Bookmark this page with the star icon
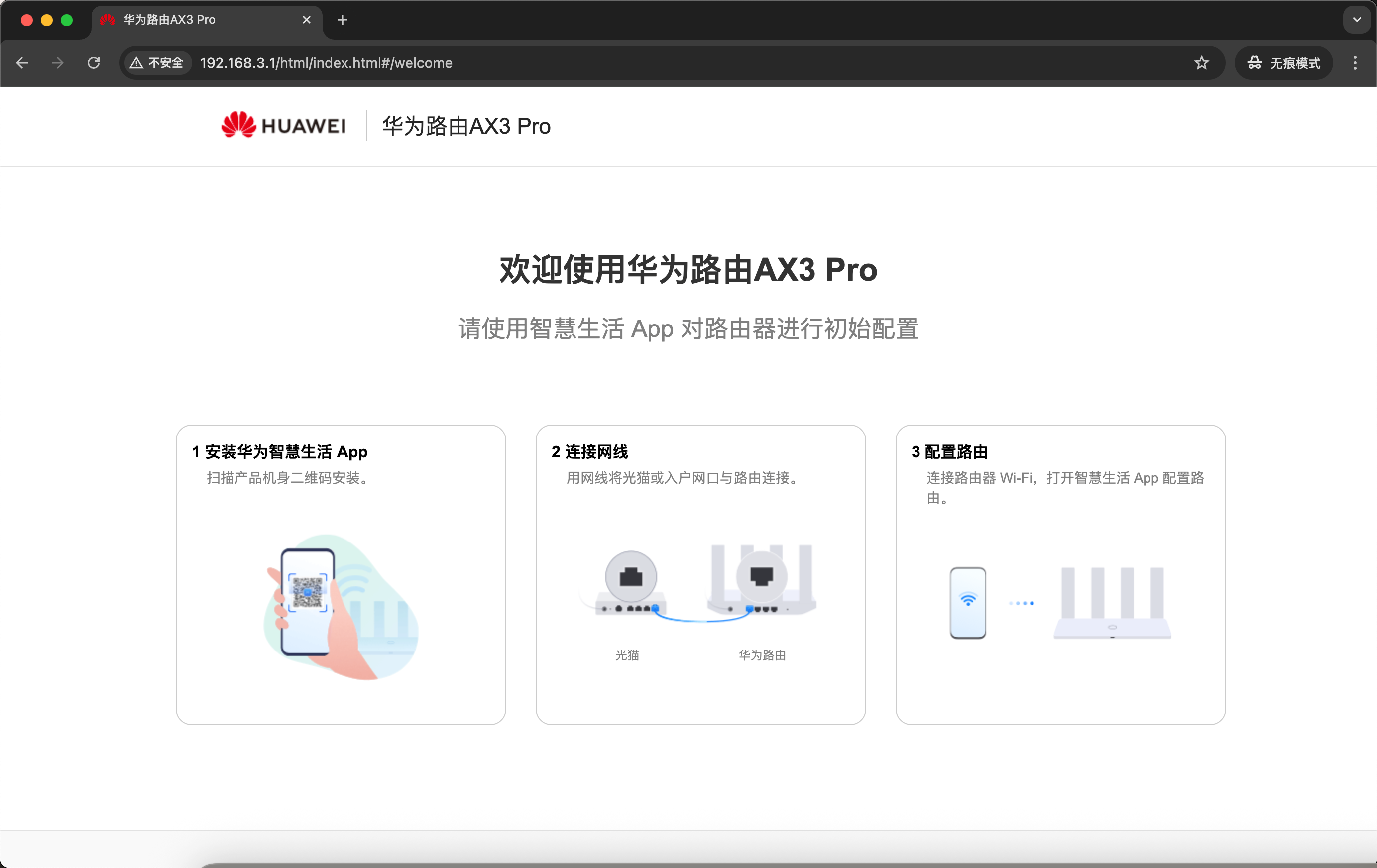Screen dimensions: 1377x868 tap(1201, 63)
